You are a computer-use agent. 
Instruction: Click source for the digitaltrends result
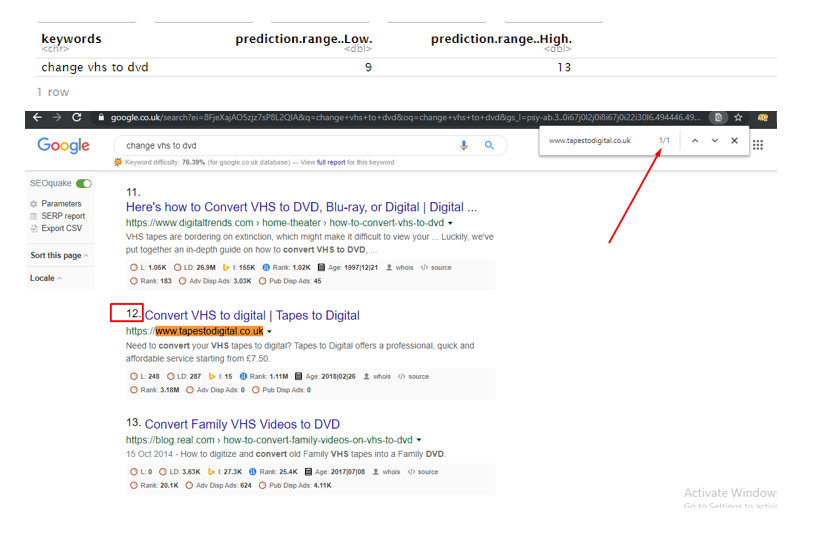tap(436, 268)
